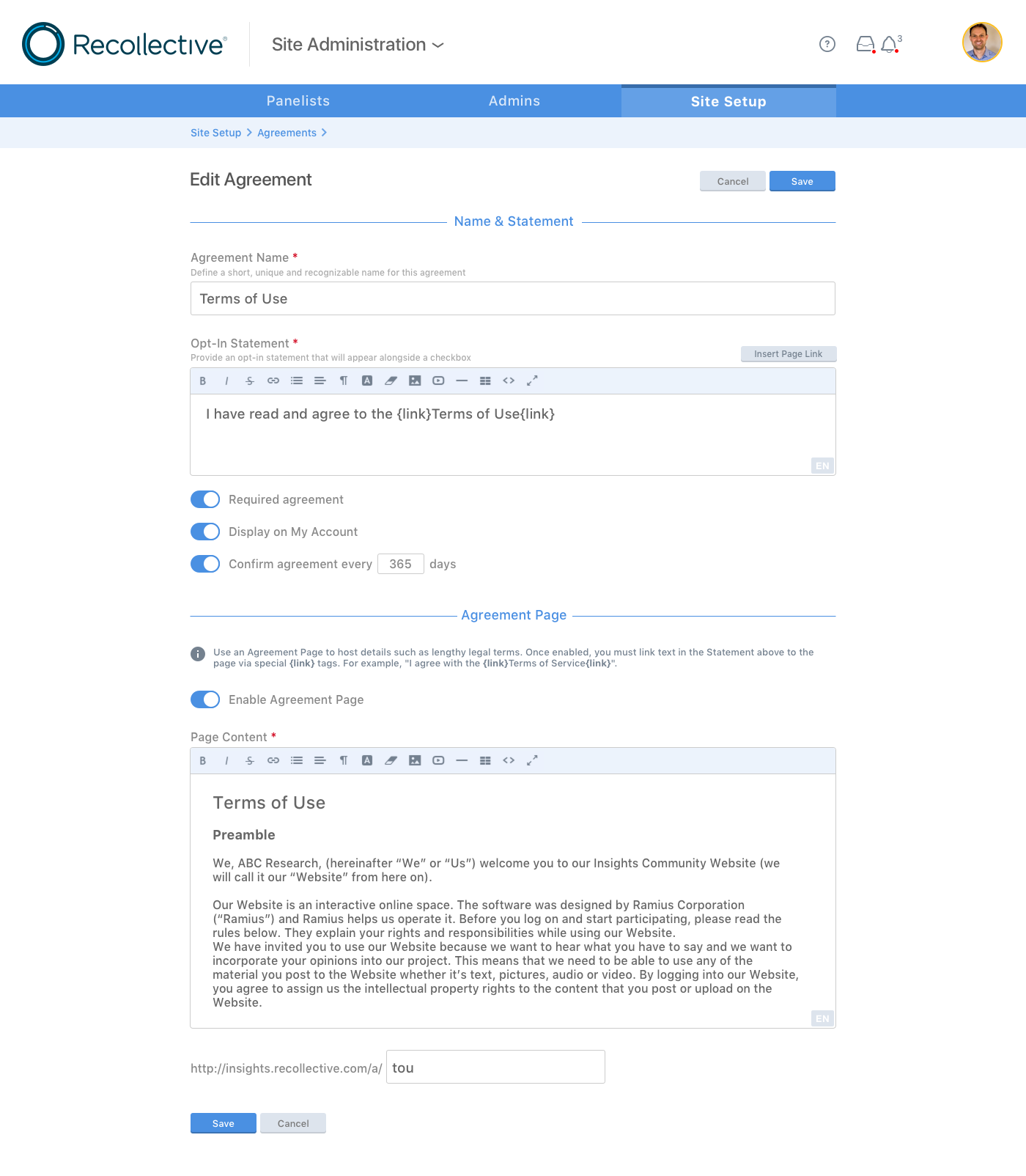Click into the Opt-In Statement text area

(x=513, y=435)
